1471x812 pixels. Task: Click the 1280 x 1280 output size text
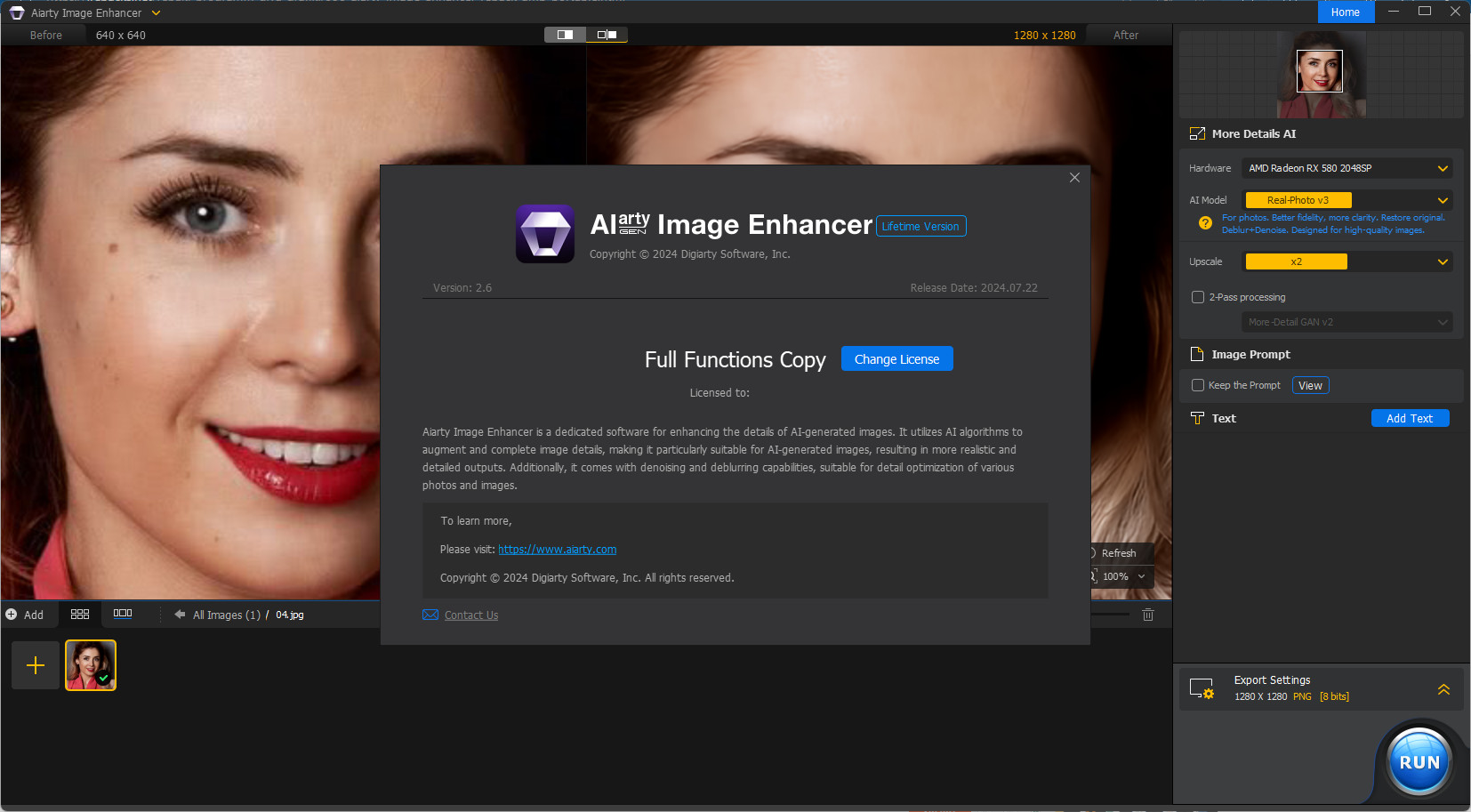pos(1045,36)
